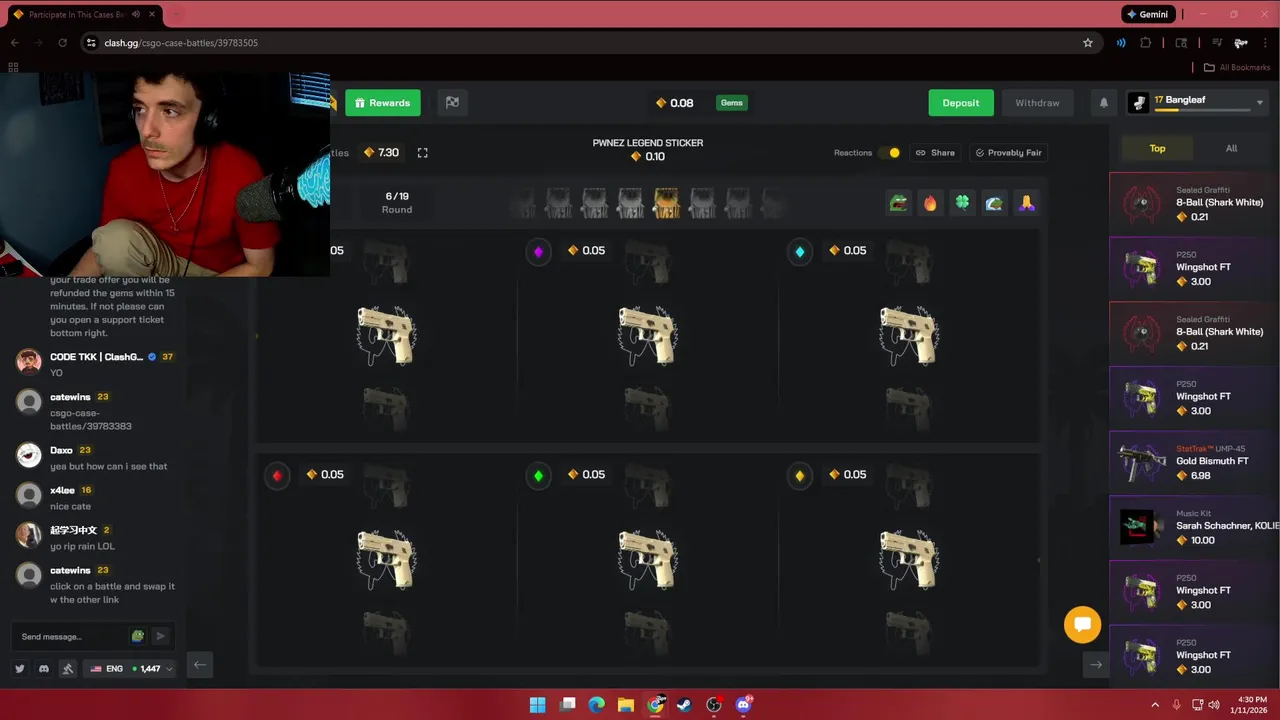Click the red player diamond icon

pos(277,476)
